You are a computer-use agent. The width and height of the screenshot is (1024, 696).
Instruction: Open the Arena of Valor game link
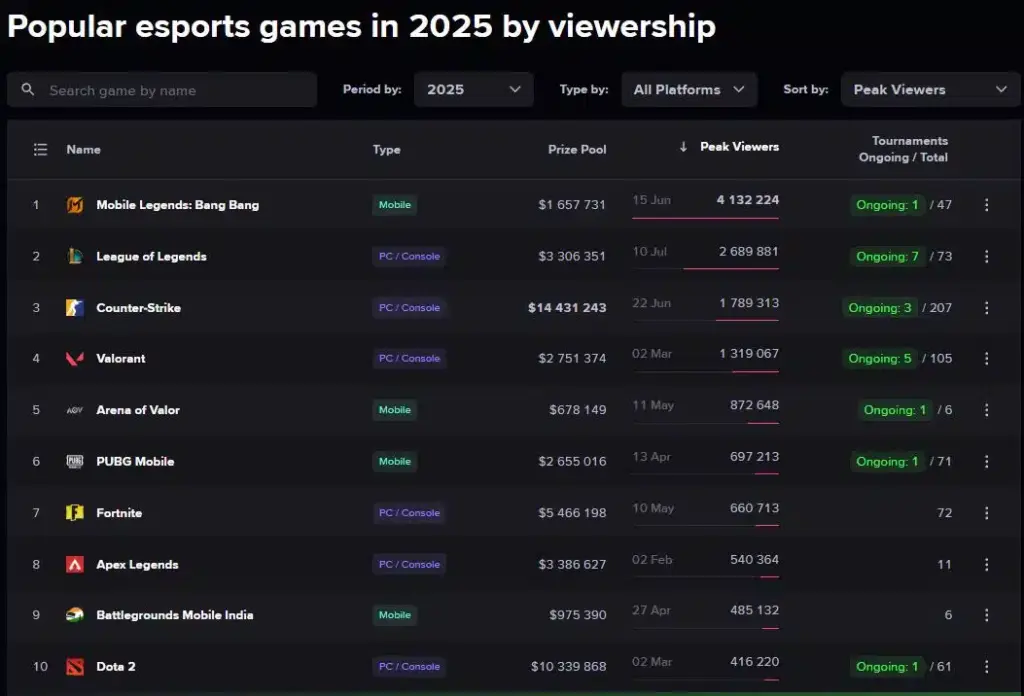138,410
